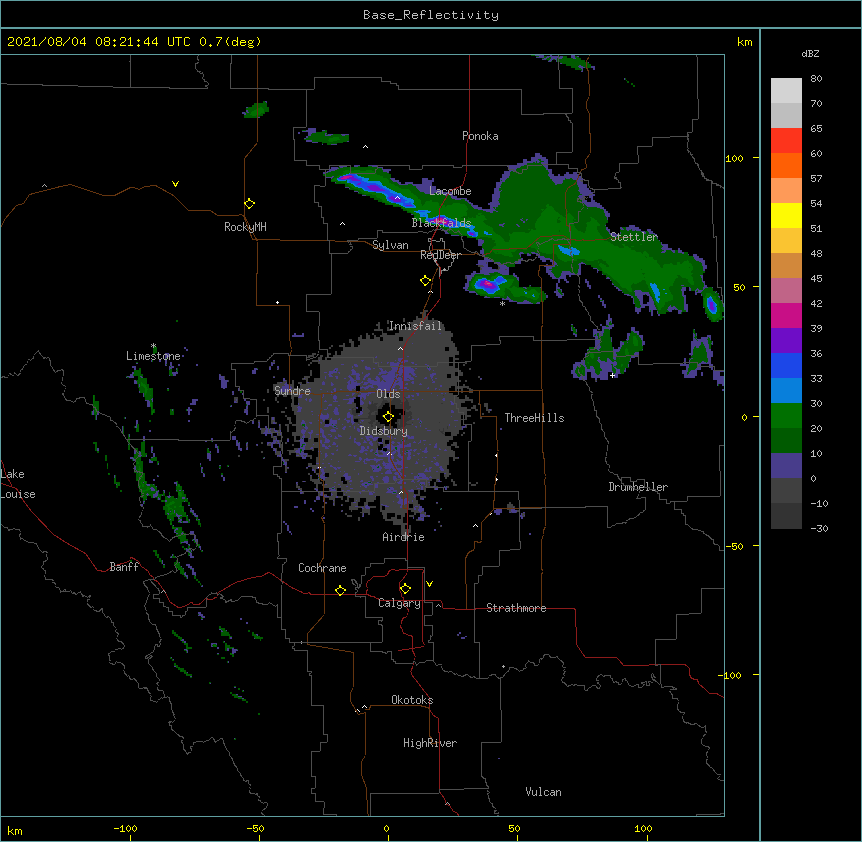Click the asterisk marker below the RedDeer storm cell
Viewport: 862px width, 842px height.
point(502,304)
